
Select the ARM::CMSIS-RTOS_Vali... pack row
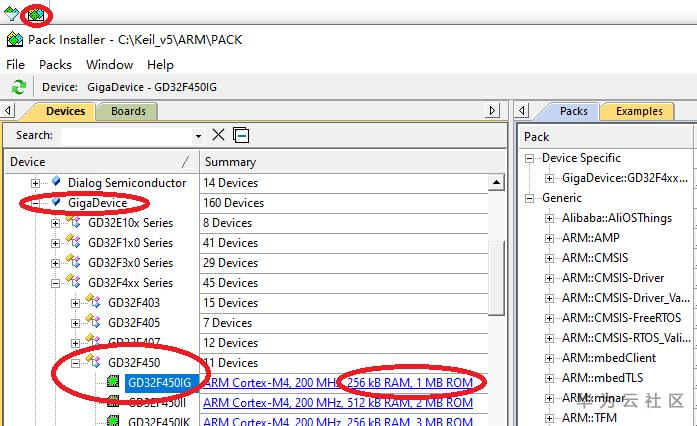point(626,338)
